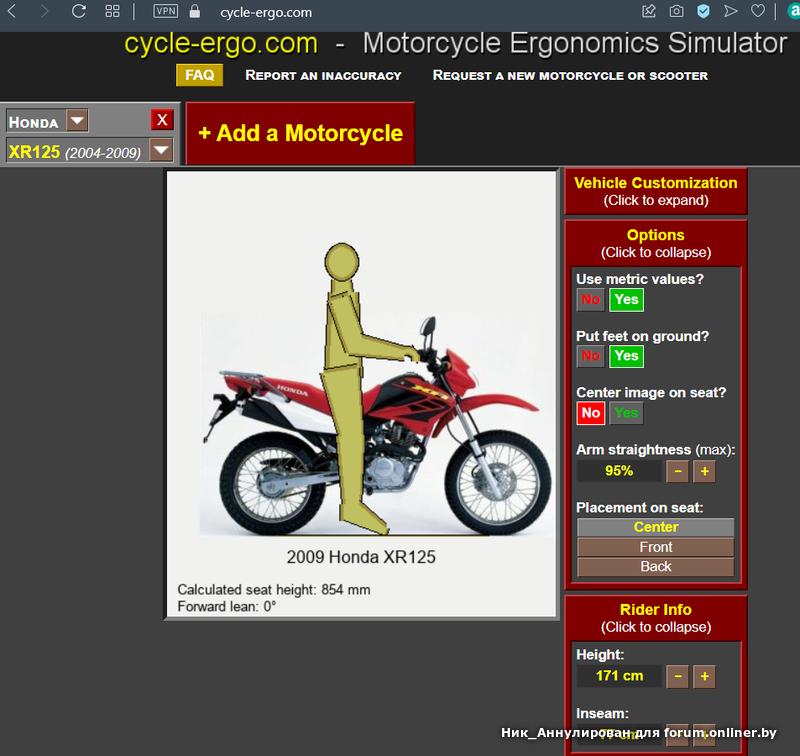This screenshot has width=800, height=756.
Task: Expand the Vehicle Customization panel
Action: 656,191
